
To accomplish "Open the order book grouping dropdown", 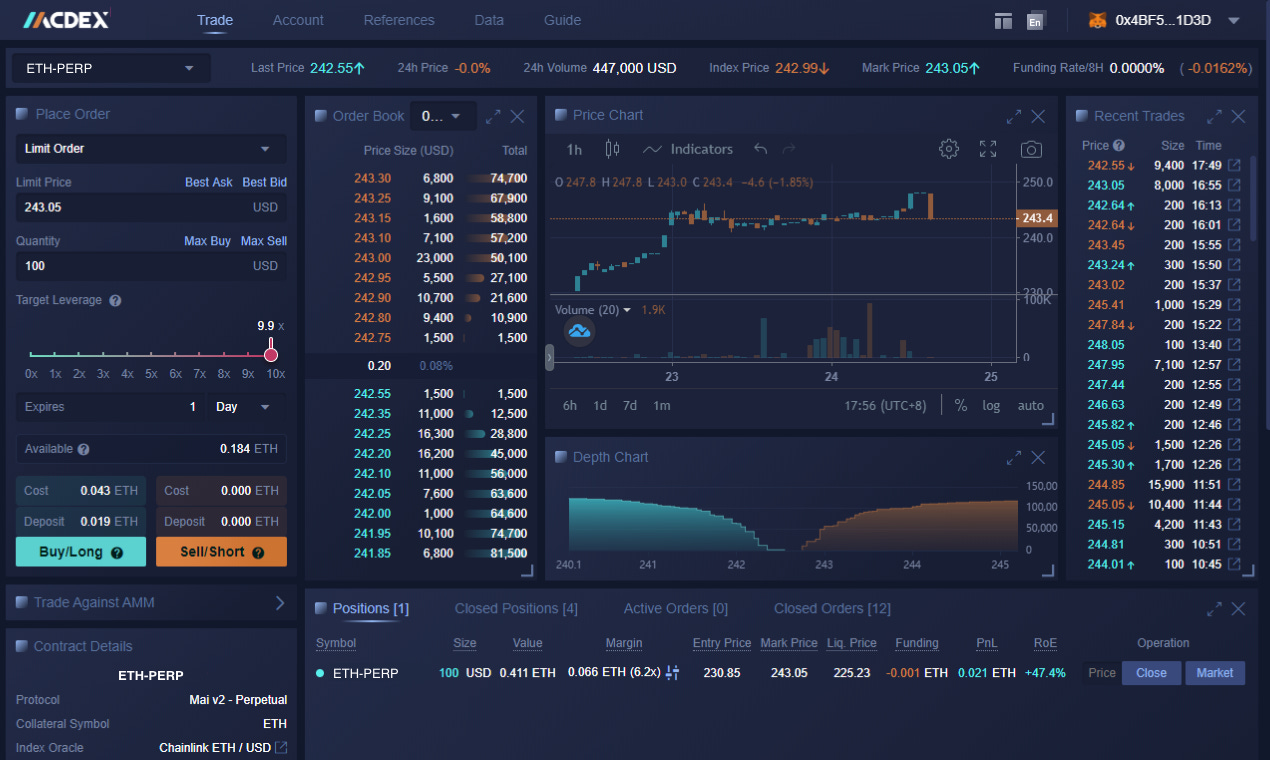I will pos(443,116).
